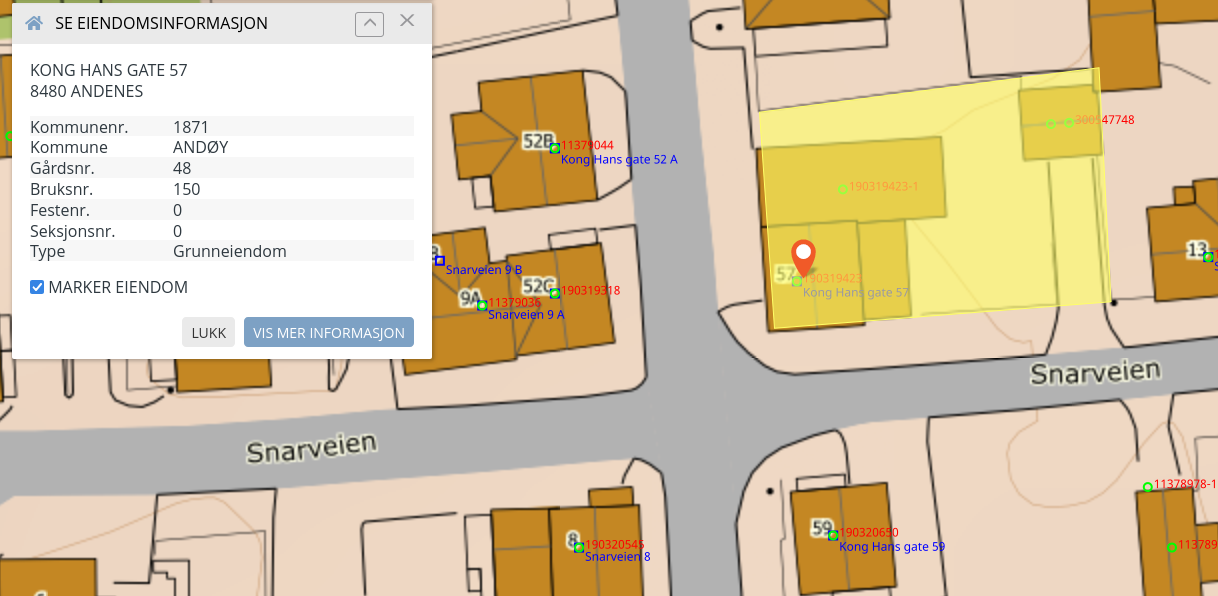
Task: Open Vis Mer Informasjon
Action: 329,333
